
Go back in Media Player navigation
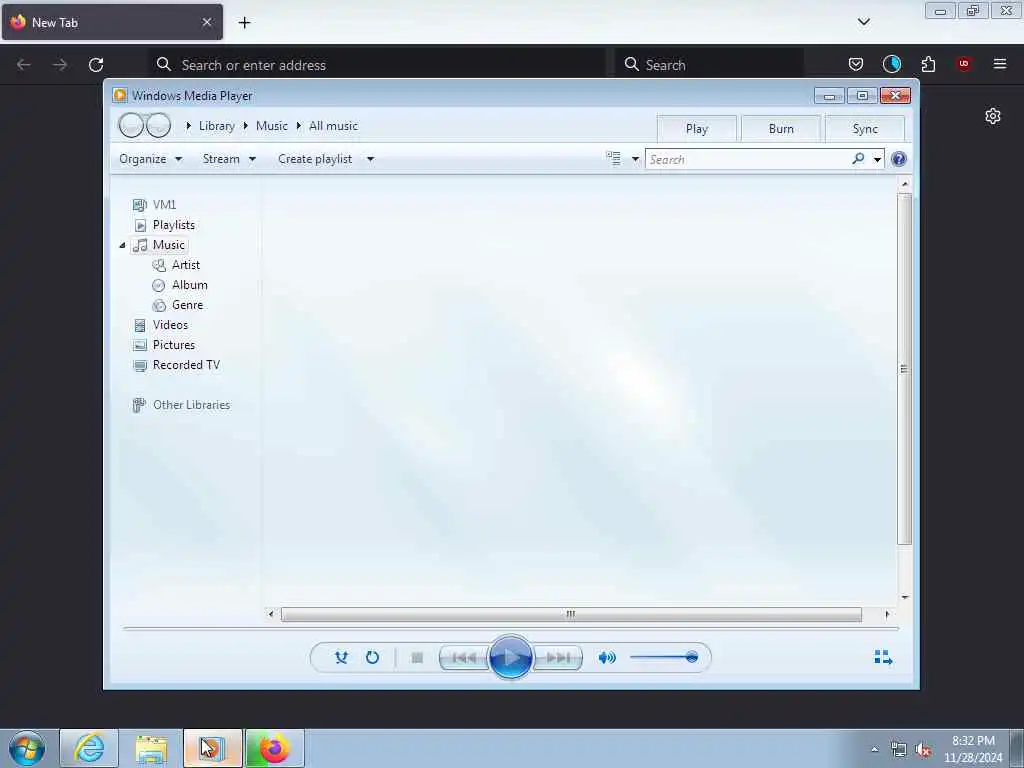point(131,125)
